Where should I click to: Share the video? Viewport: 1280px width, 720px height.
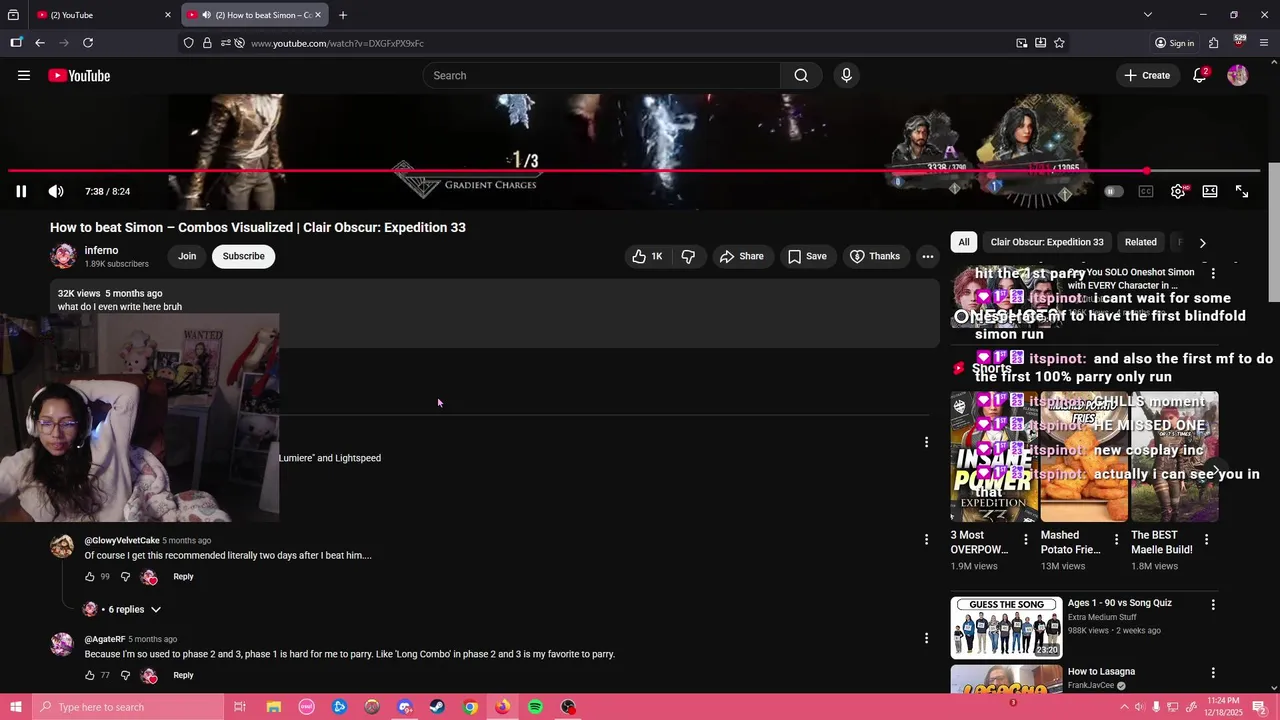pos(741,256)
